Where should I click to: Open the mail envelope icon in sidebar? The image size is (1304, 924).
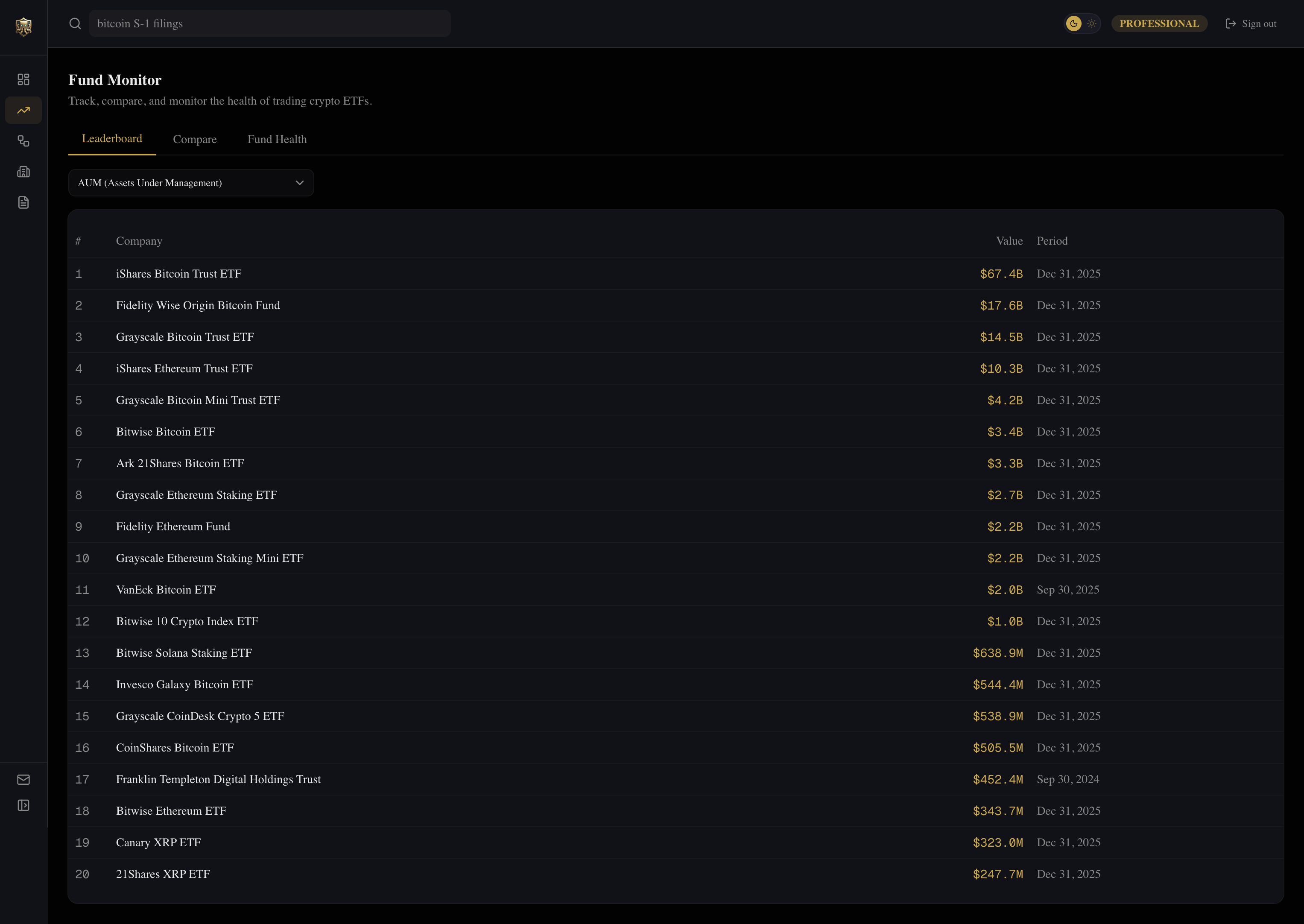(23, 780)
